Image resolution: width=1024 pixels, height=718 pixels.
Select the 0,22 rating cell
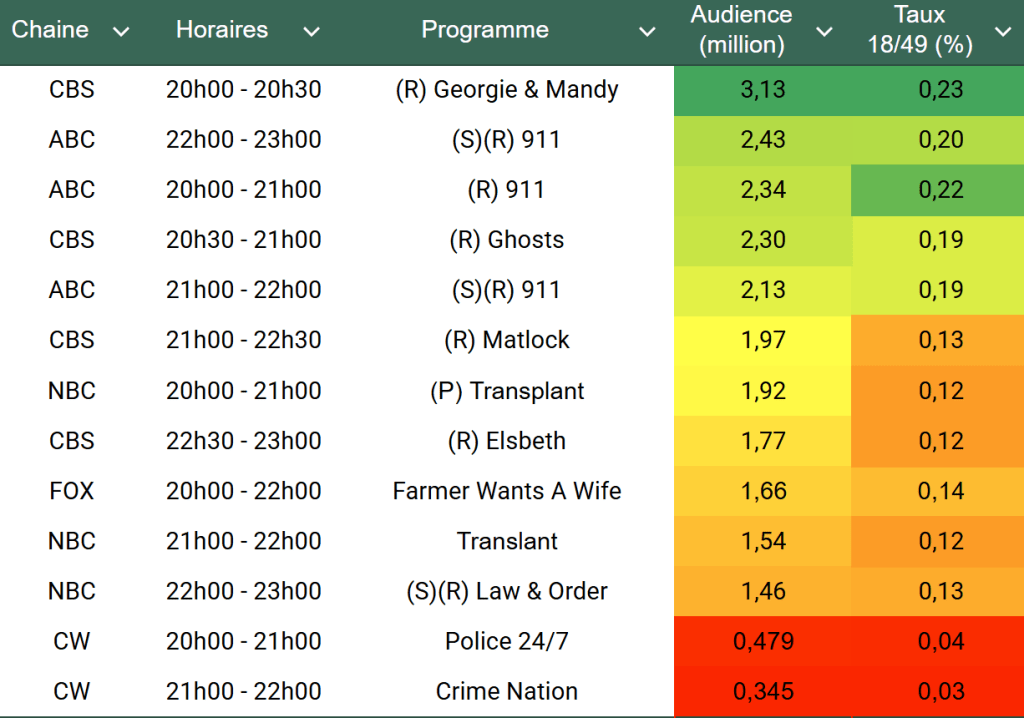coord(940,190)
